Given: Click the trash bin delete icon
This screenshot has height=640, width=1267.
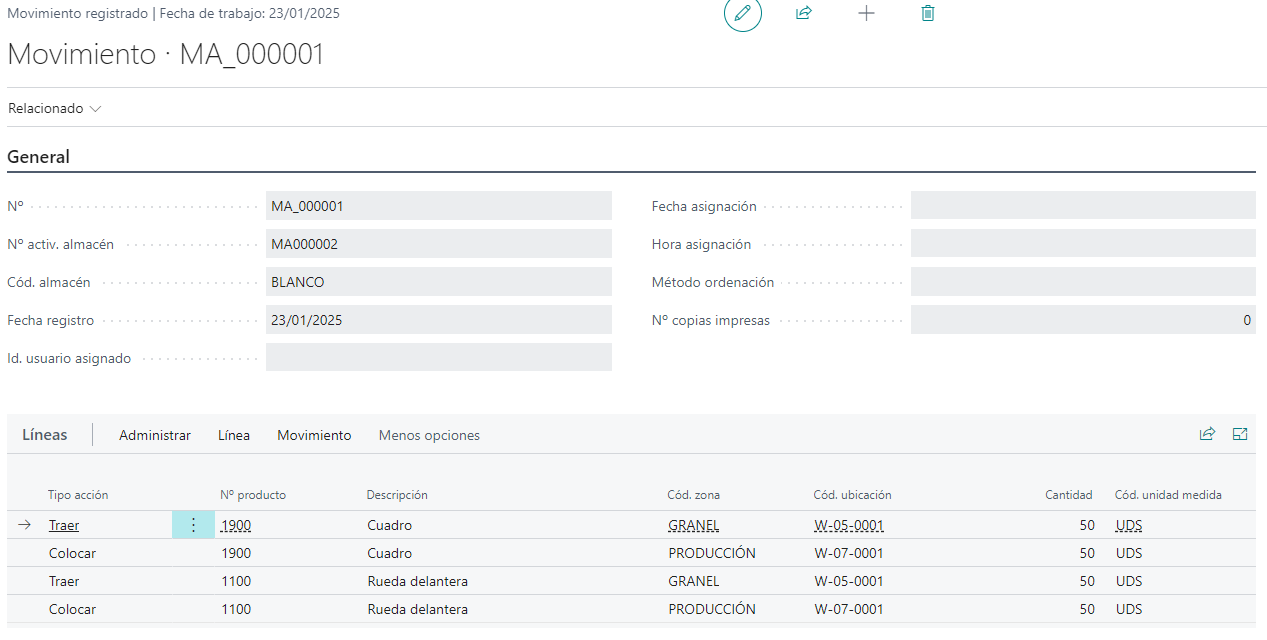Looking at the screenshot, I should click(x=928, y=13).
